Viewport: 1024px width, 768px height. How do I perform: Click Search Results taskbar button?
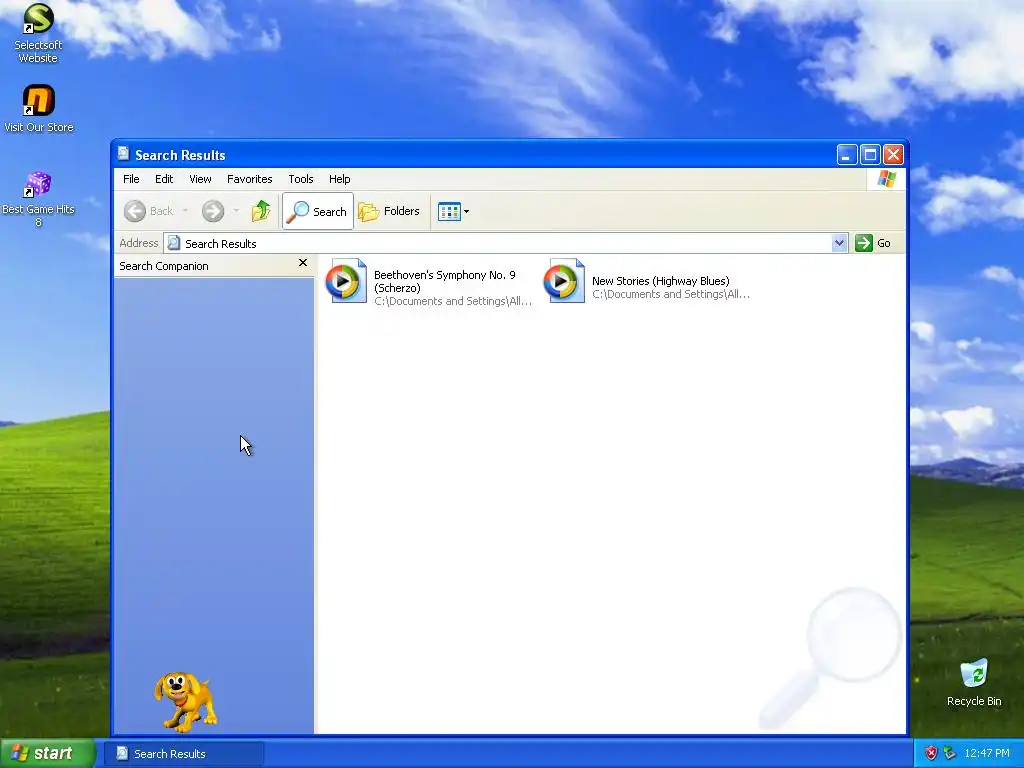pos(184,754)
